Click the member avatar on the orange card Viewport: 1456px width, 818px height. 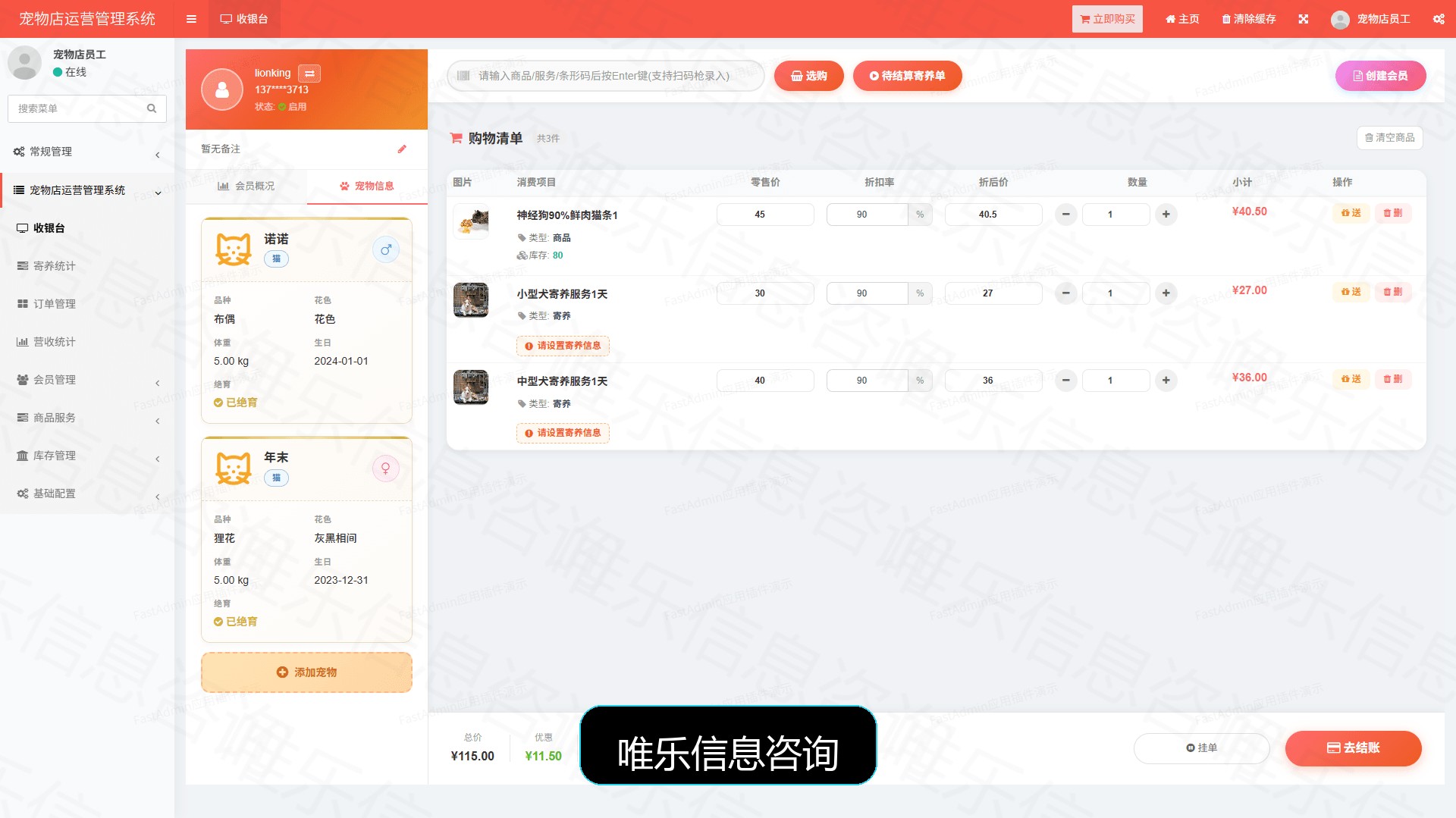[x=222, y=89]
